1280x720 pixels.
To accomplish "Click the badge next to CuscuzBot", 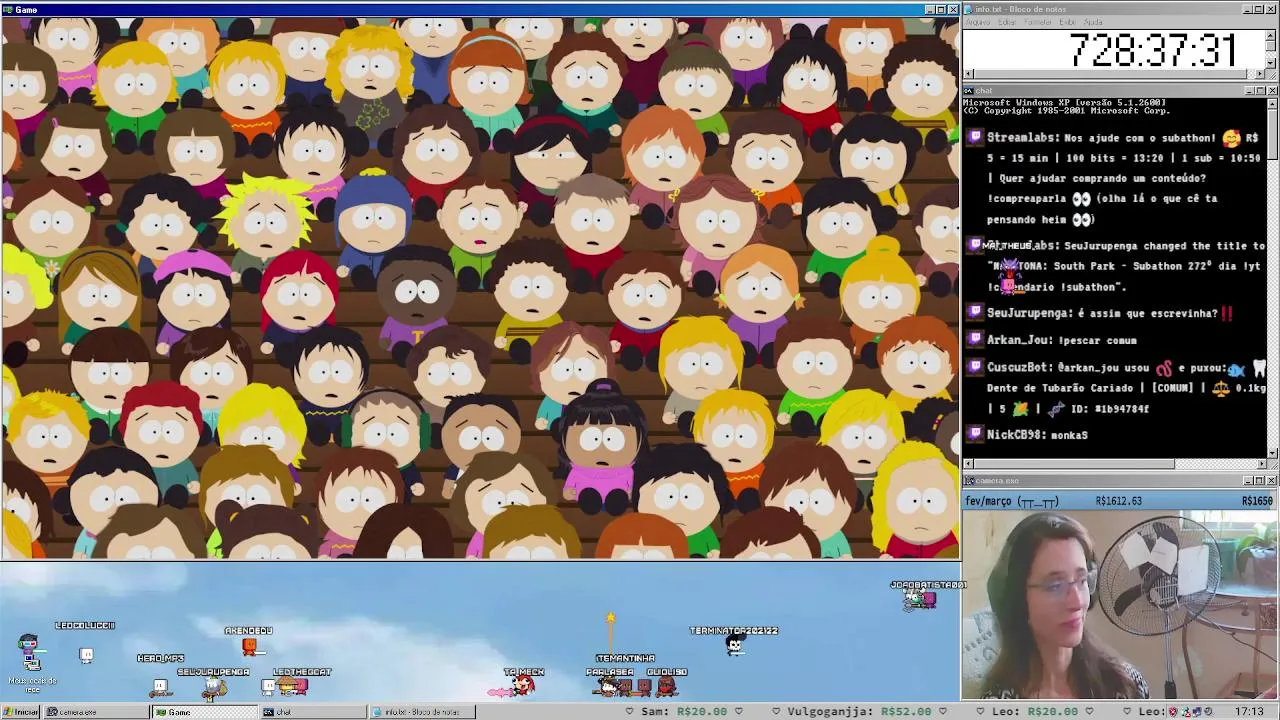I will [975, 367].
